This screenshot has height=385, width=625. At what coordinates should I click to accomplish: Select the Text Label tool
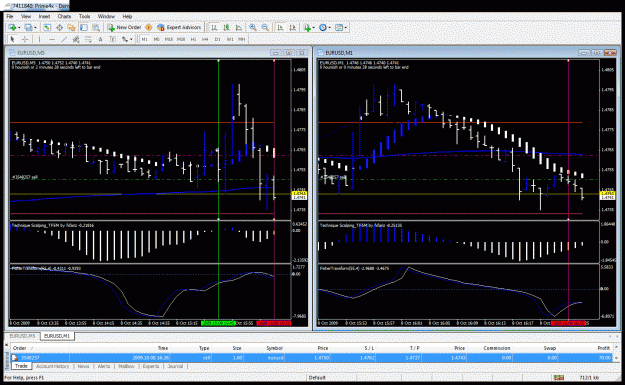tap(112, 39)
